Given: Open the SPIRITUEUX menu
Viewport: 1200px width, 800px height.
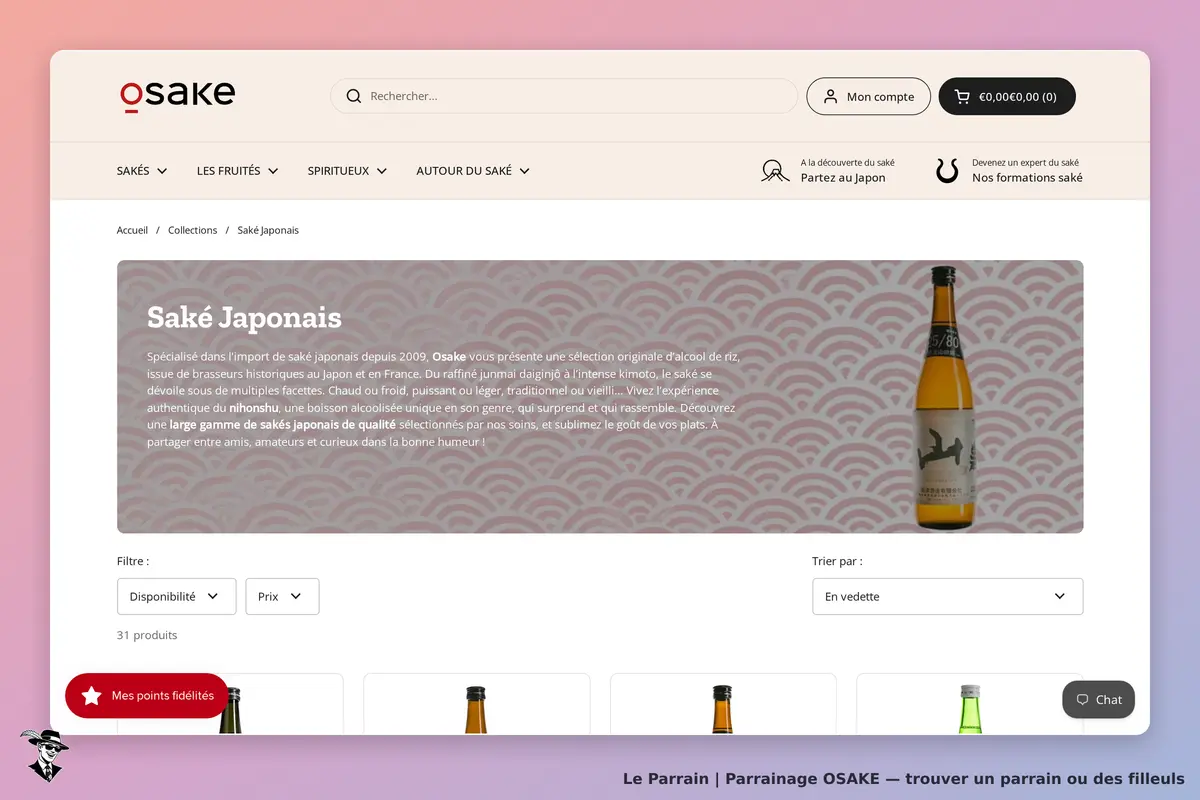Looking at the screenshot, I should point(347,171).
